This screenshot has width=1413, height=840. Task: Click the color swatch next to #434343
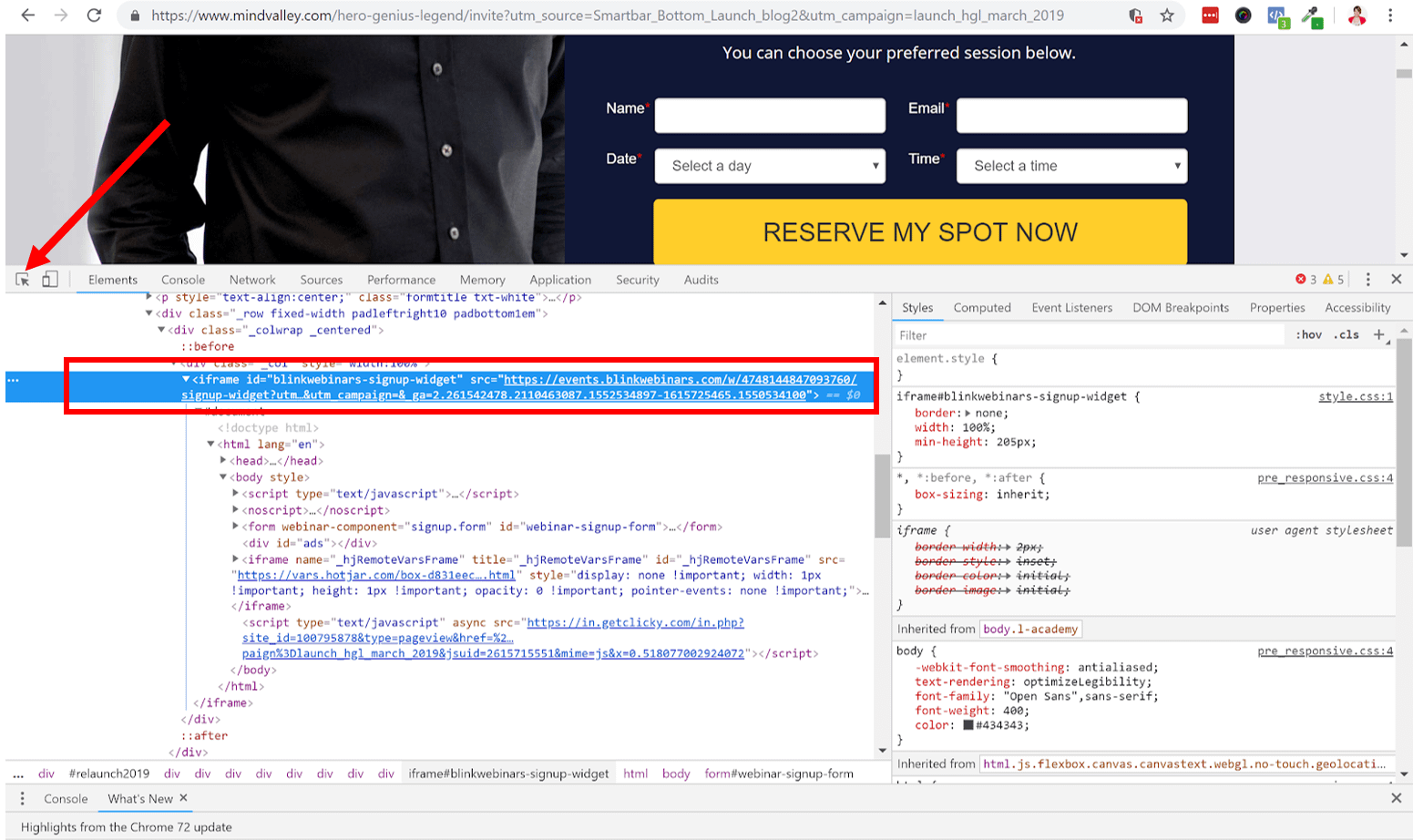click(x=968, y=725)
